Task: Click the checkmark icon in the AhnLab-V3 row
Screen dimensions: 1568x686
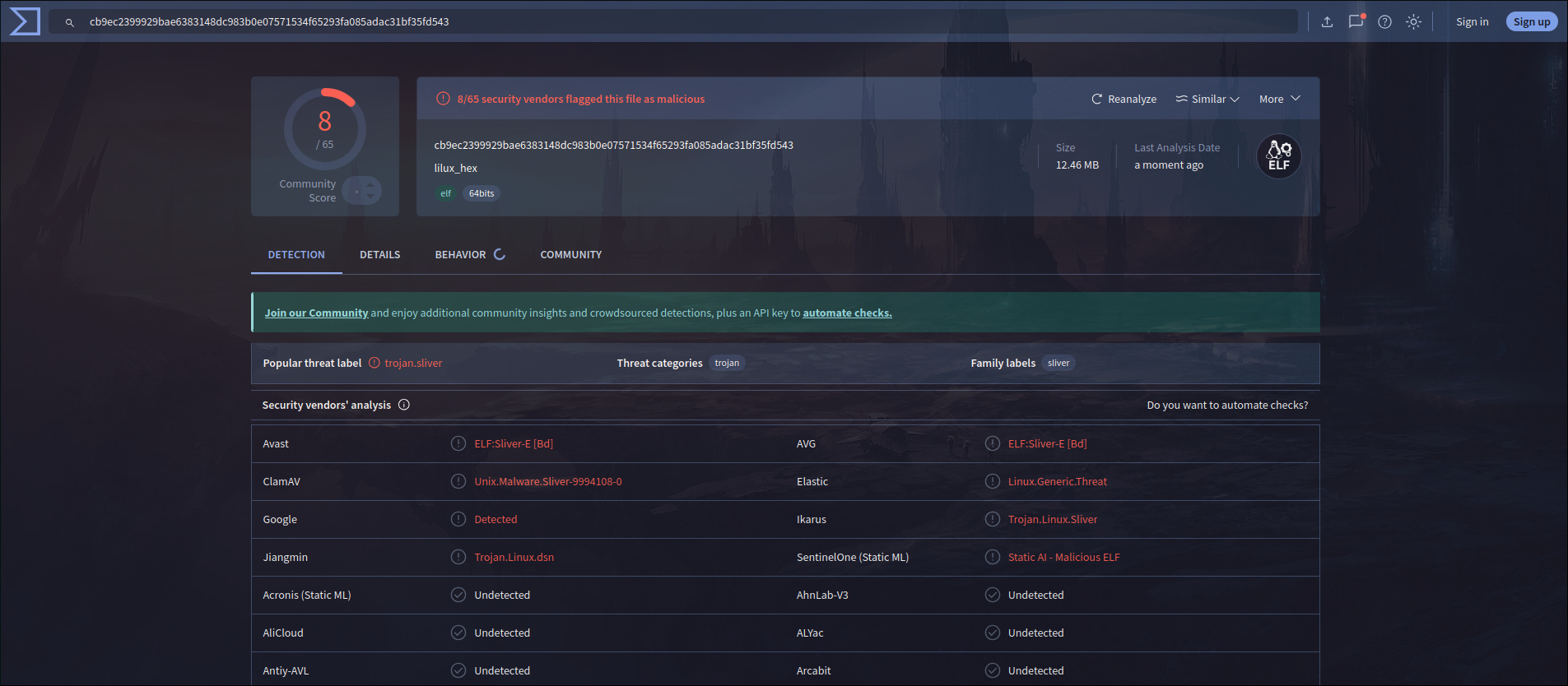Action: (x=993, y=595)
